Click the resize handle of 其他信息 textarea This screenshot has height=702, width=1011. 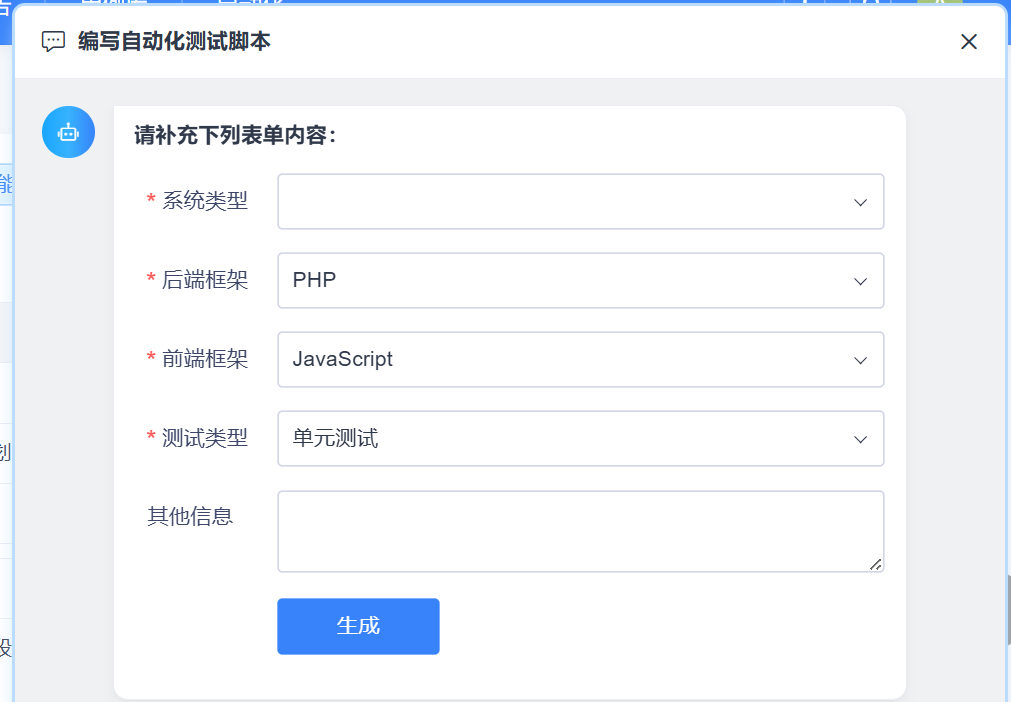pos(876,565)
